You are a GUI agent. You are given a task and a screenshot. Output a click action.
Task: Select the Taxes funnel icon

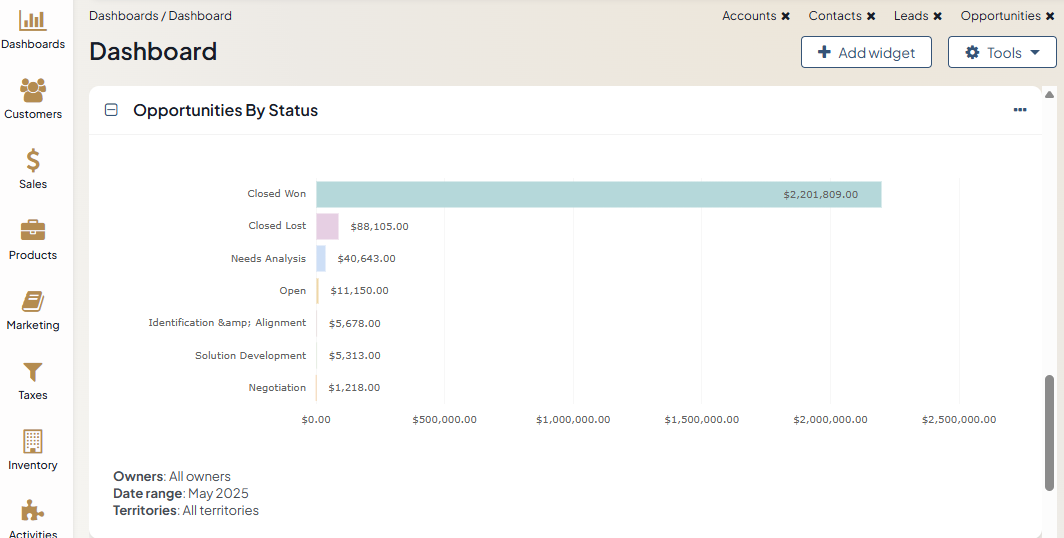[33, 372]
